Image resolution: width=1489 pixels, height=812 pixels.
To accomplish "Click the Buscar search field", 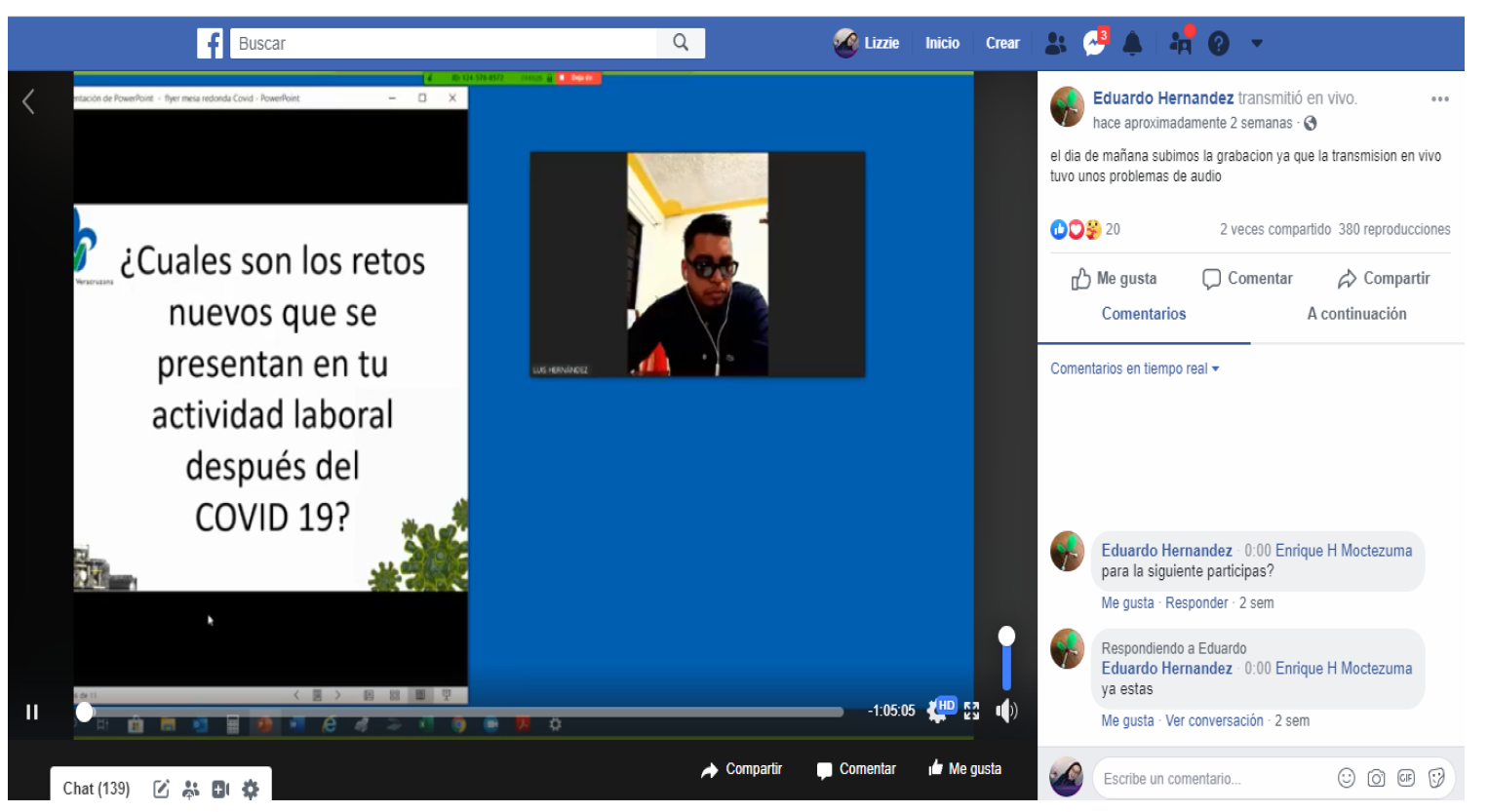I will click(x=444, y=43).
